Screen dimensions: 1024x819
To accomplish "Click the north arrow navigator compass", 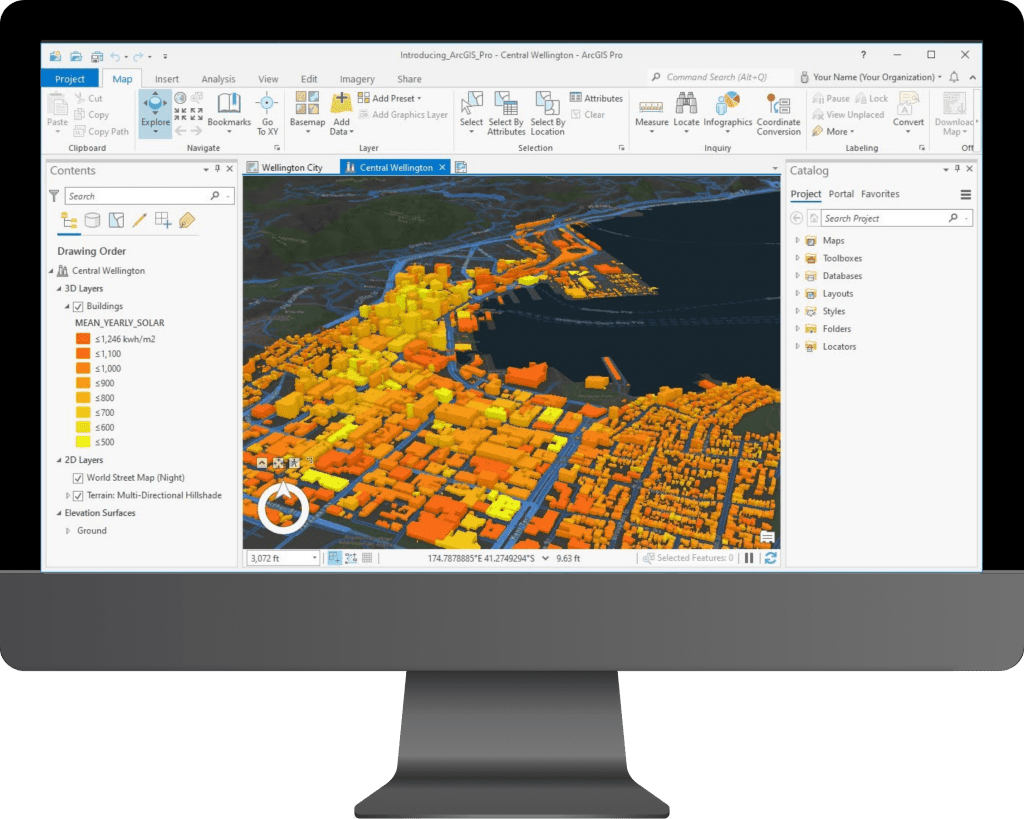I will (x=283, y=507).
